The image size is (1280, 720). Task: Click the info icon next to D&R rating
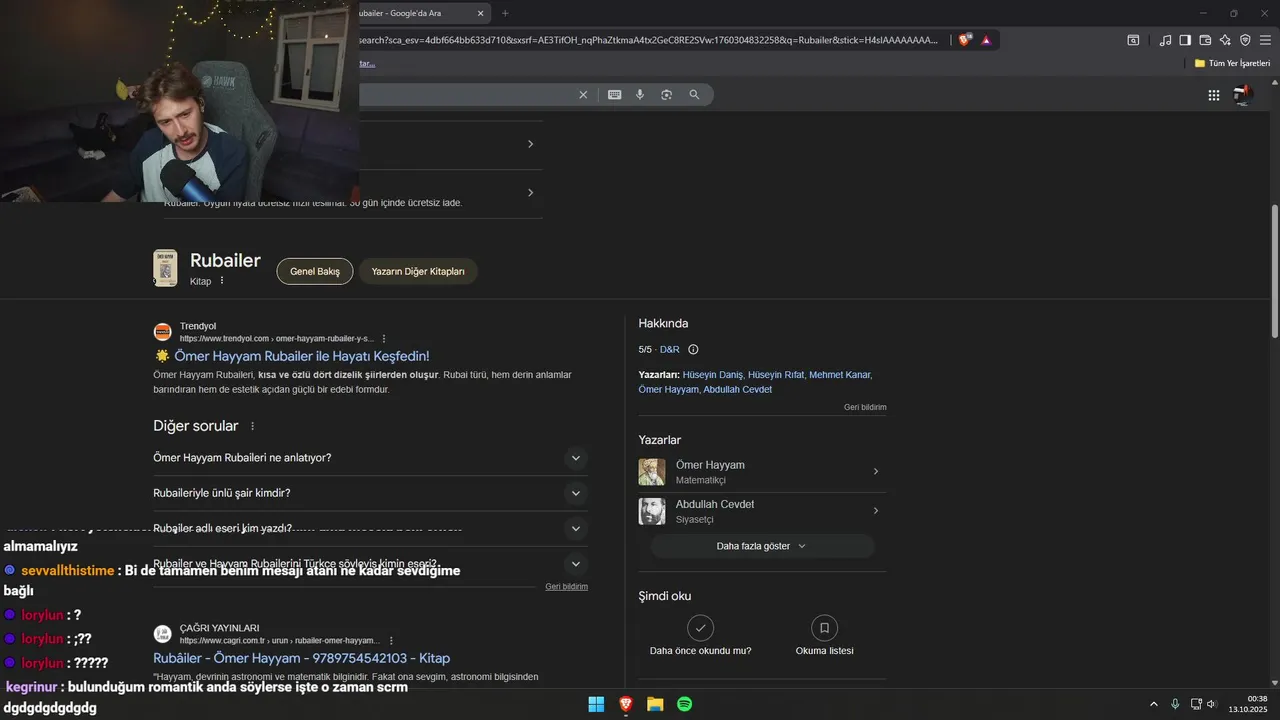[x=693, y=350]
